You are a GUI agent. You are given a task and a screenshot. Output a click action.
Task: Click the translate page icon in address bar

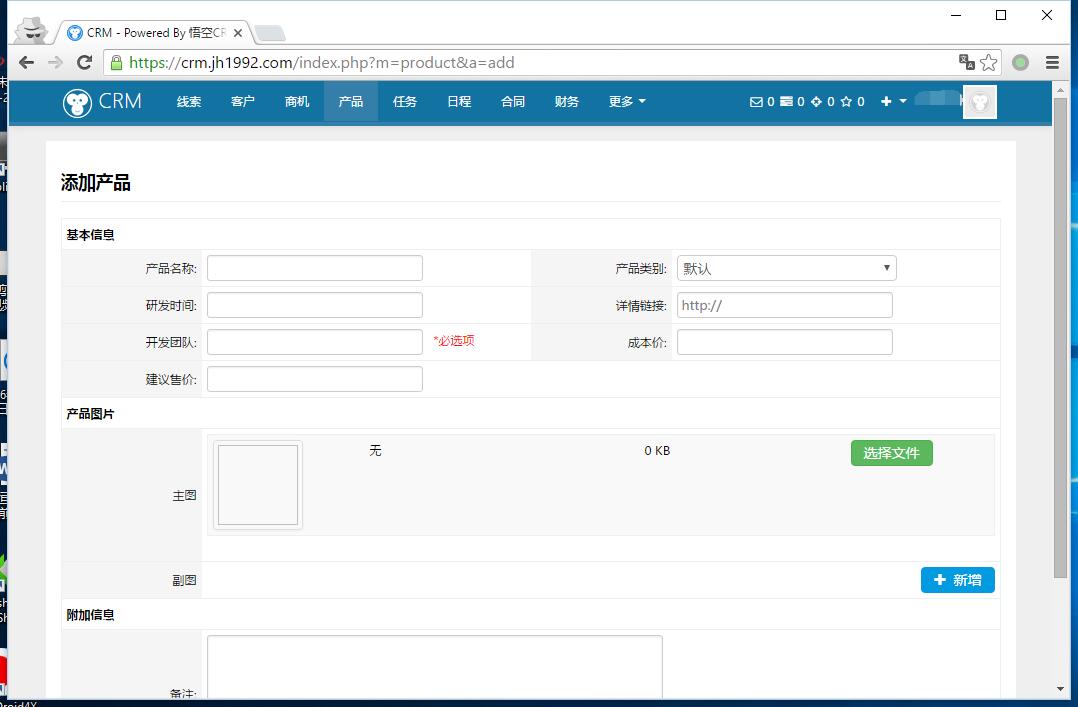click(x=966, y=62)
